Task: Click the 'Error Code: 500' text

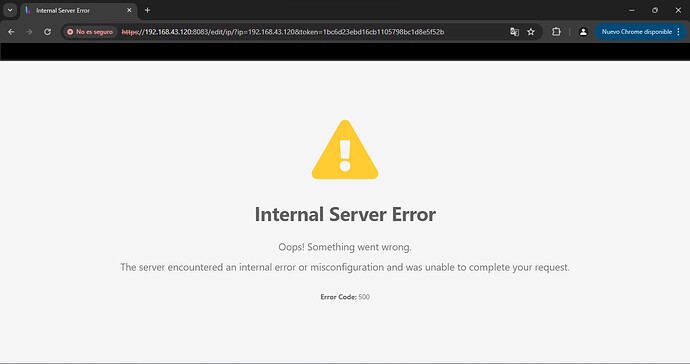Action: 345,297
